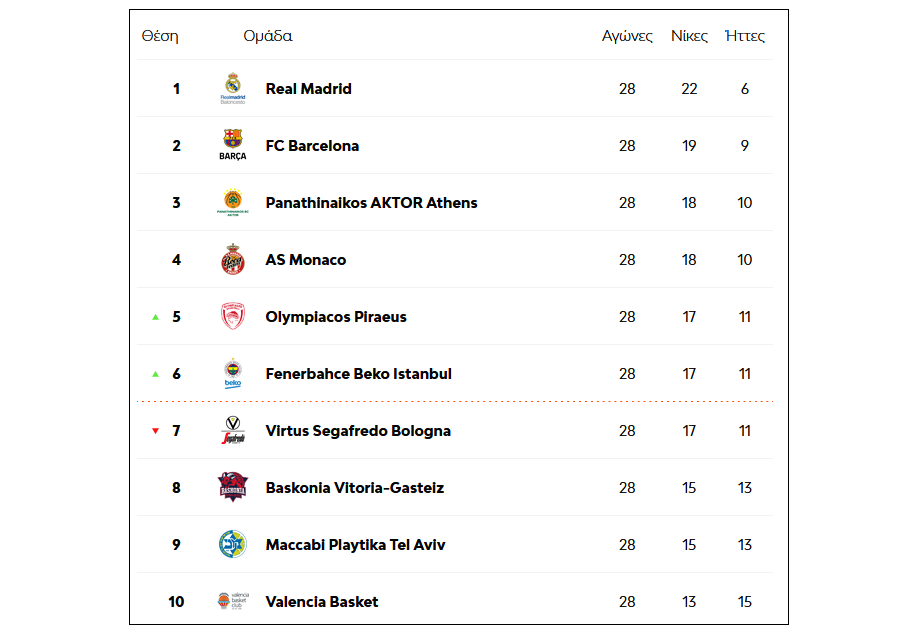900x634 pixels.
Task: Sort by the Αγώνες column header
Action: tap(627, 36)
